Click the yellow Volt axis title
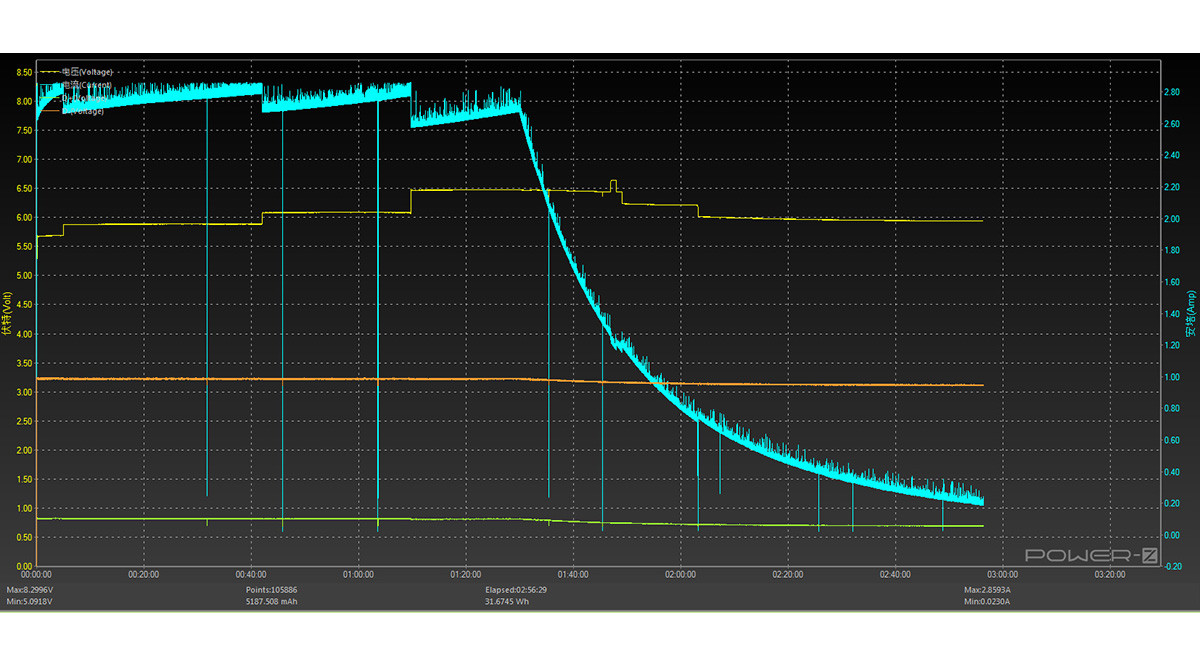 pyautogui.click(x=8, y=315)
